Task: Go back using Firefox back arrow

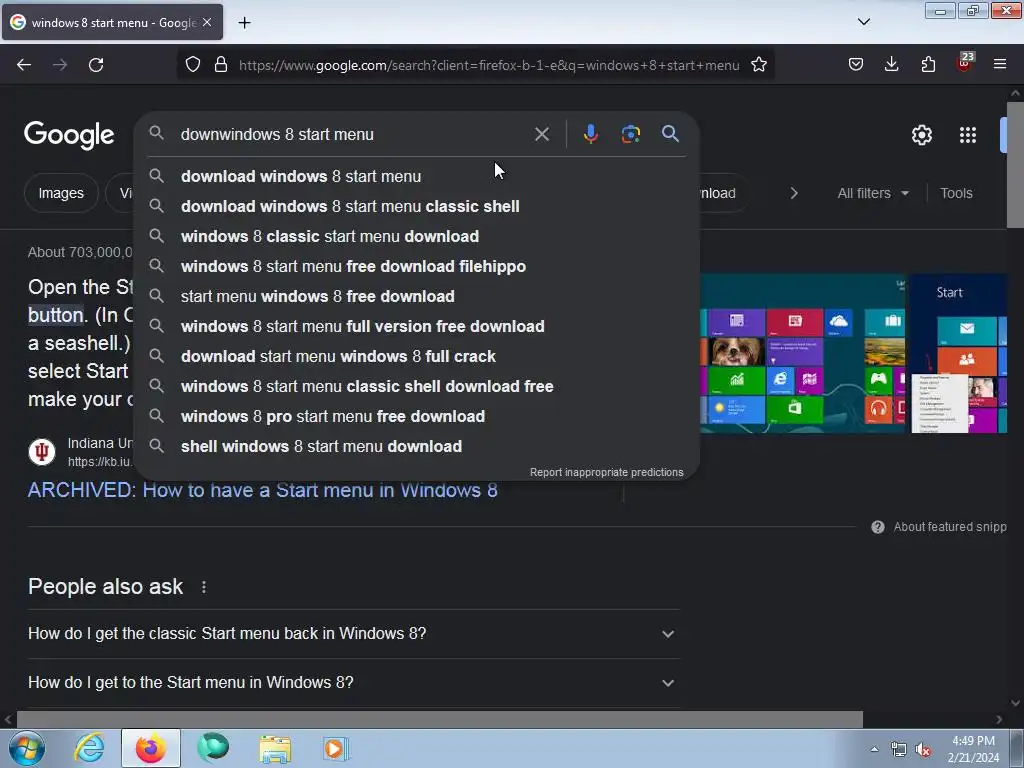Action: (x=24, y=65)
